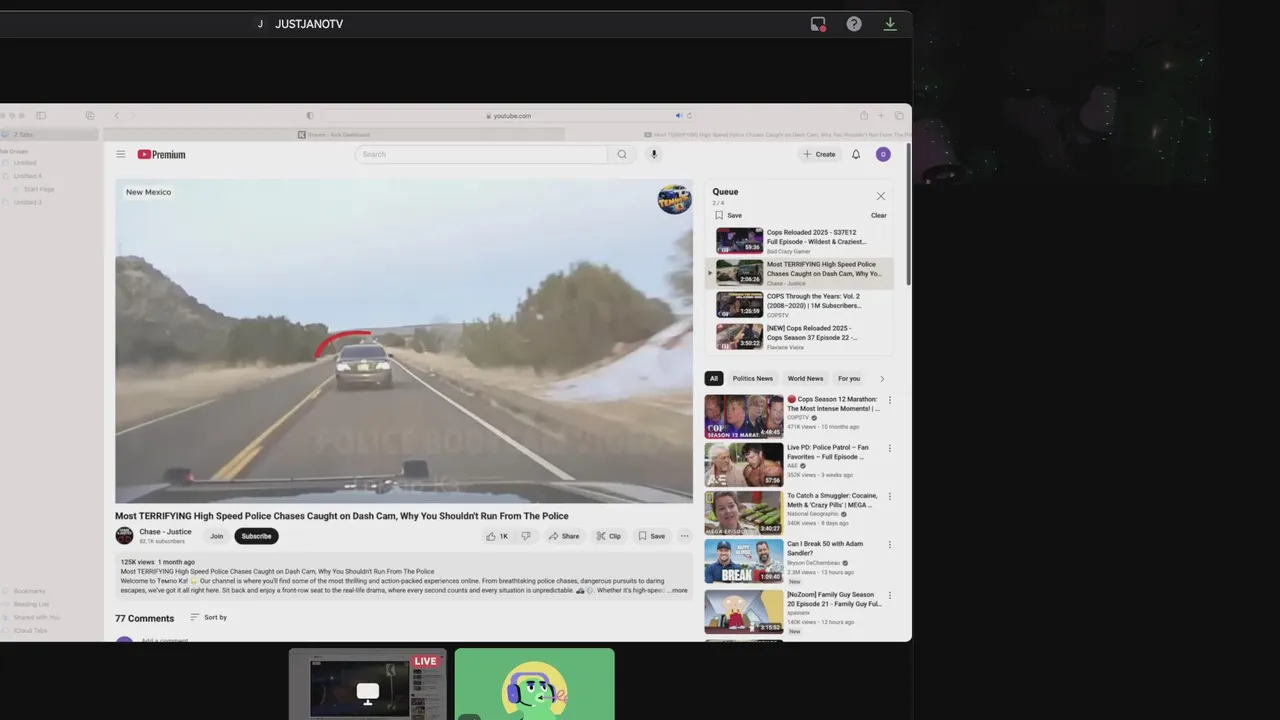
Task: Dislike the video with thumbs down
Action: [x=526, y=536]
